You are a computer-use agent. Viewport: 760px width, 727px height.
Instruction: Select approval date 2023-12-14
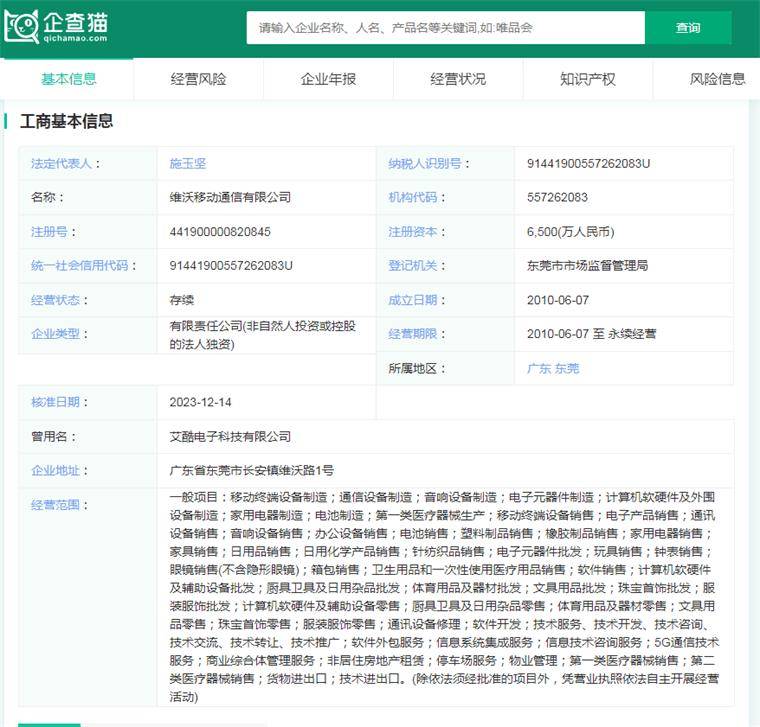tap(200, 402)
